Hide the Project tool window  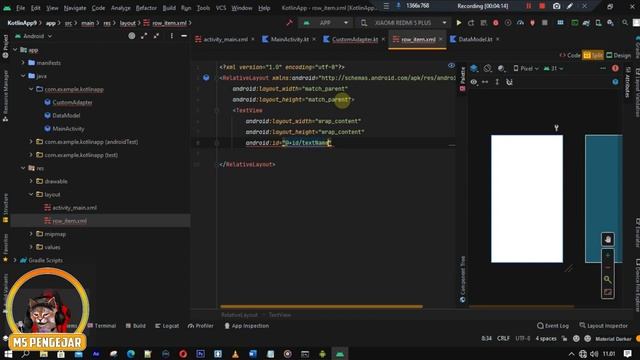pyautogui.click(x=184, y=36)
